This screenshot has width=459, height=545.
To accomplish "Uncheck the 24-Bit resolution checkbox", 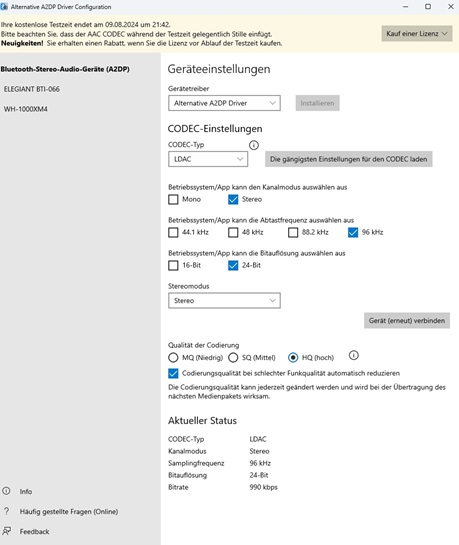I will [x=233, y=265].
